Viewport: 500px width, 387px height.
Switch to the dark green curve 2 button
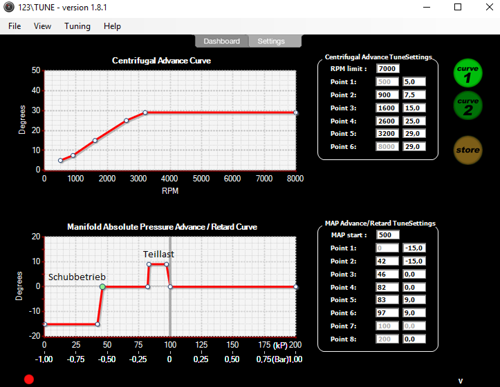(468, 106)
